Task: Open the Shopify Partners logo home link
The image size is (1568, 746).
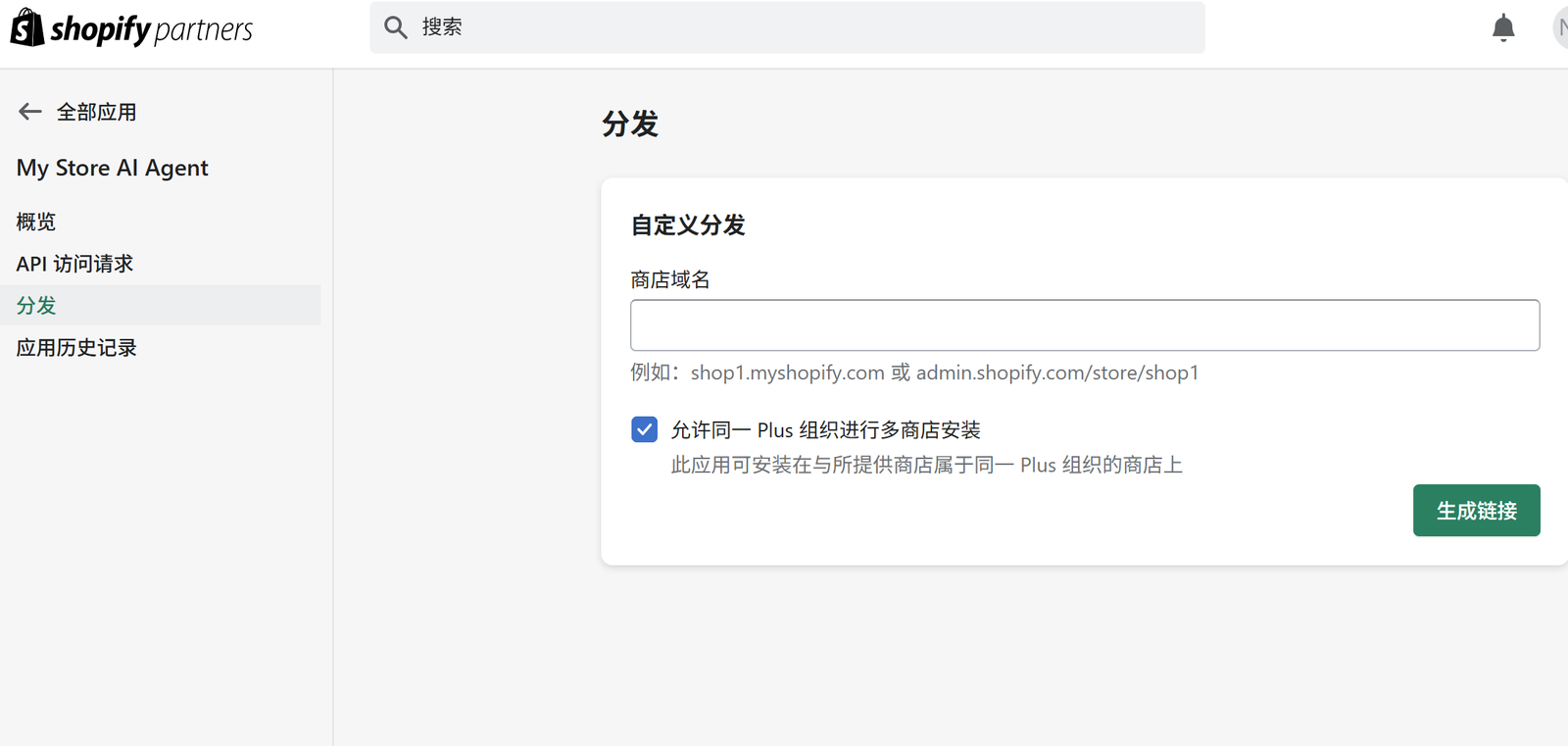Action: pyautogui.click(x=131, y=28)
